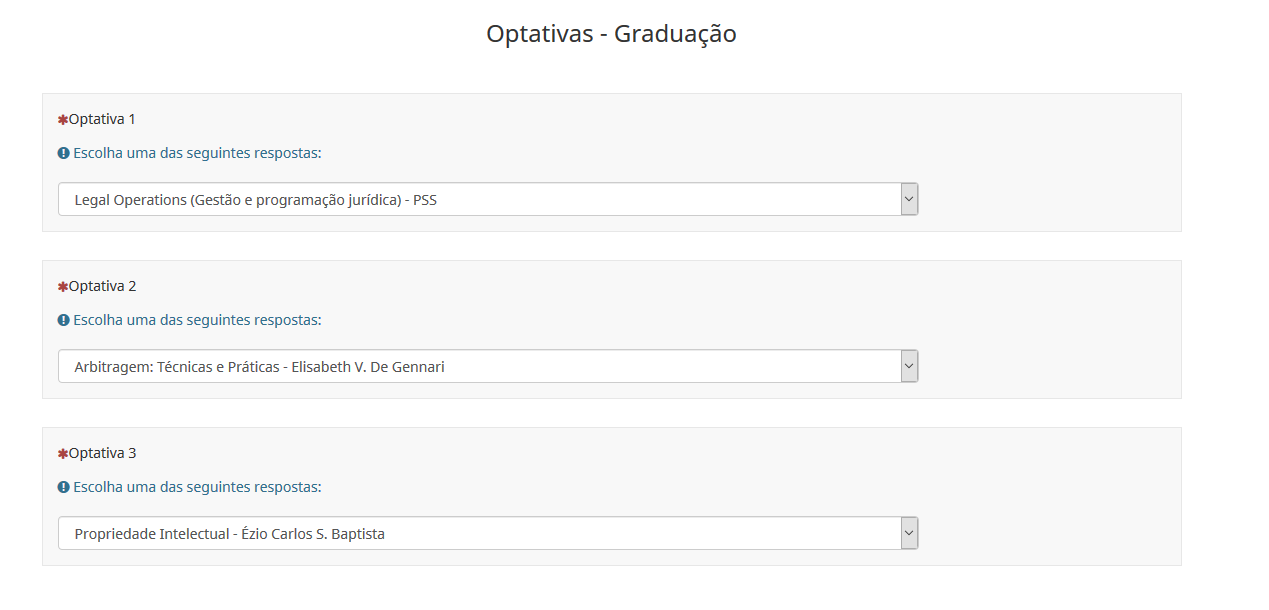Click the red required asterisk beside Optativa 3

(63, 454)
